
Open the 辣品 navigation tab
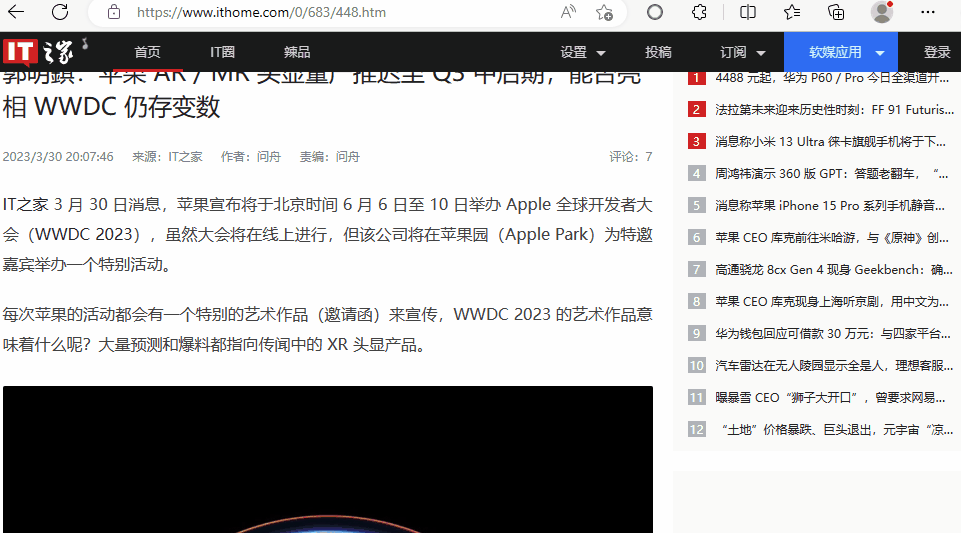[297, 52]
